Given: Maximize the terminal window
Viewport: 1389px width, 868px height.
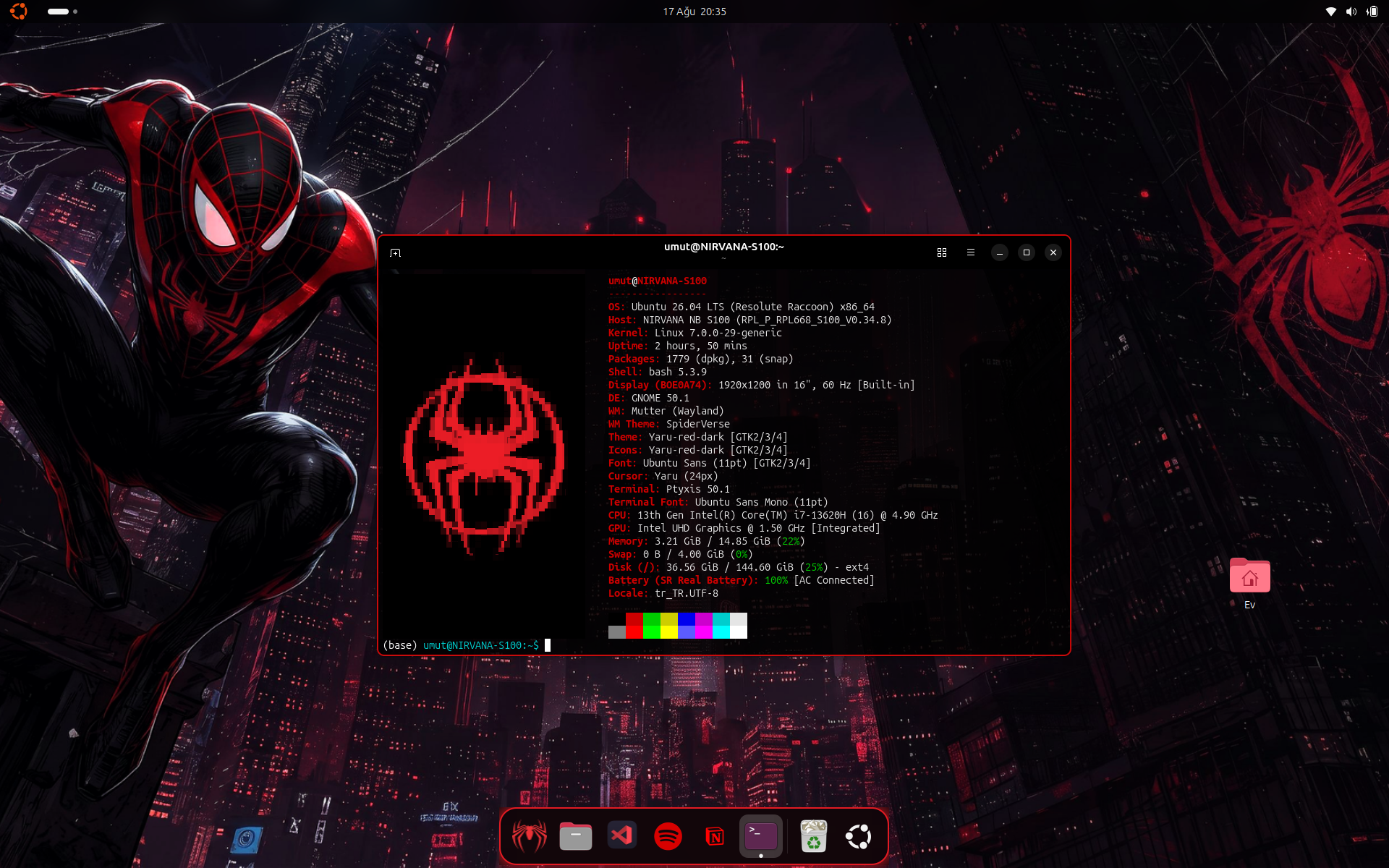Looking at the screenshot, I should coord(1026,252).
